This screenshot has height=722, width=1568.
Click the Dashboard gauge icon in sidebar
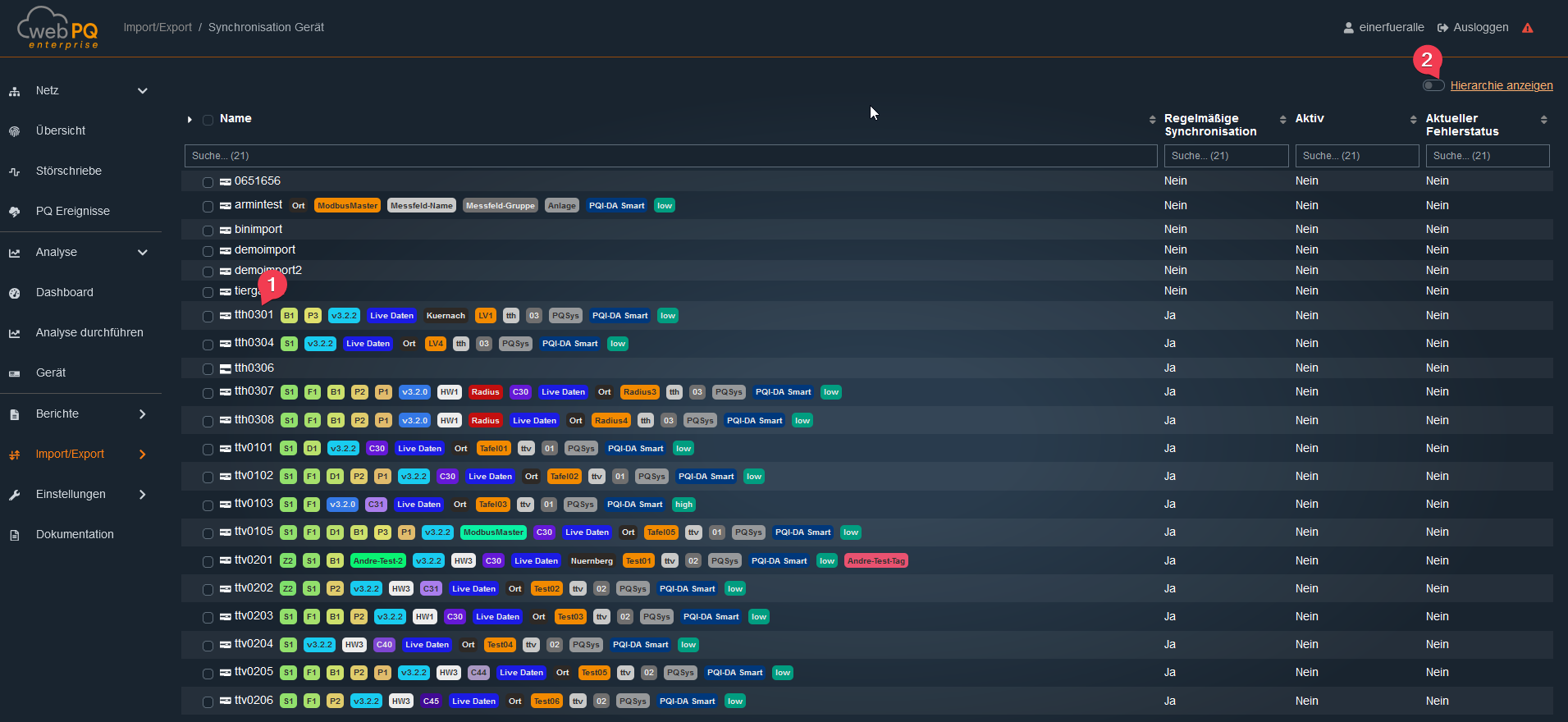(14, 293)
